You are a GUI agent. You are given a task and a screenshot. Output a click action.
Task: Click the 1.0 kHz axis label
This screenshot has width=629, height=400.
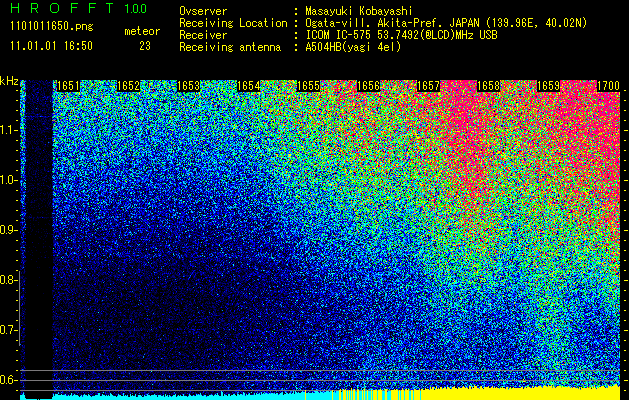tap(8, 180)
